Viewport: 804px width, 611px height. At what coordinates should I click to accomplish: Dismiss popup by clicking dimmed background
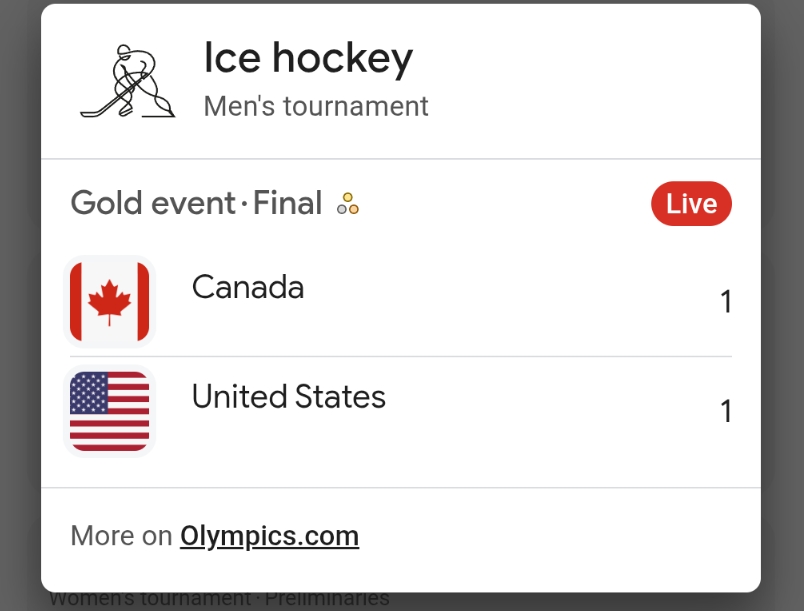coord(782,300)
